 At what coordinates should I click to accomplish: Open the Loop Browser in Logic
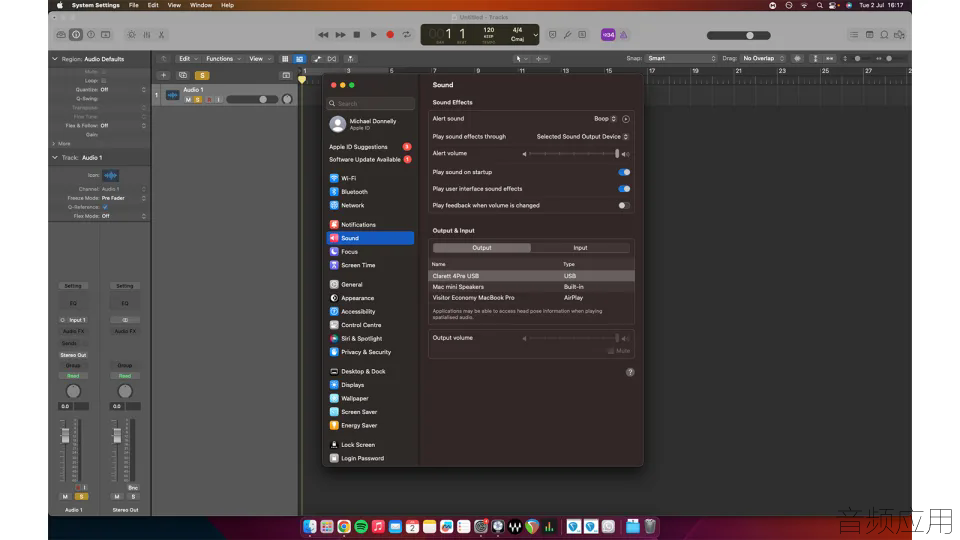click(884, 35)
